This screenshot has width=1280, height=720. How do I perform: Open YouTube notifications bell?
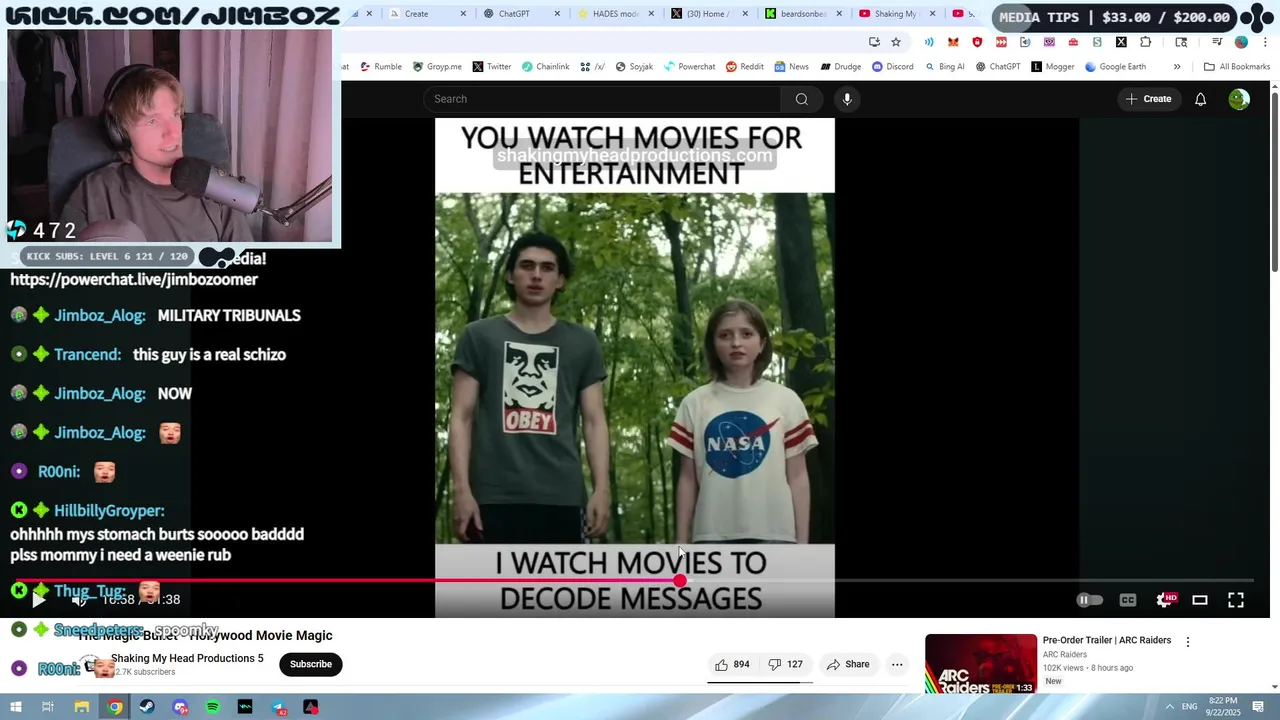1200,99
